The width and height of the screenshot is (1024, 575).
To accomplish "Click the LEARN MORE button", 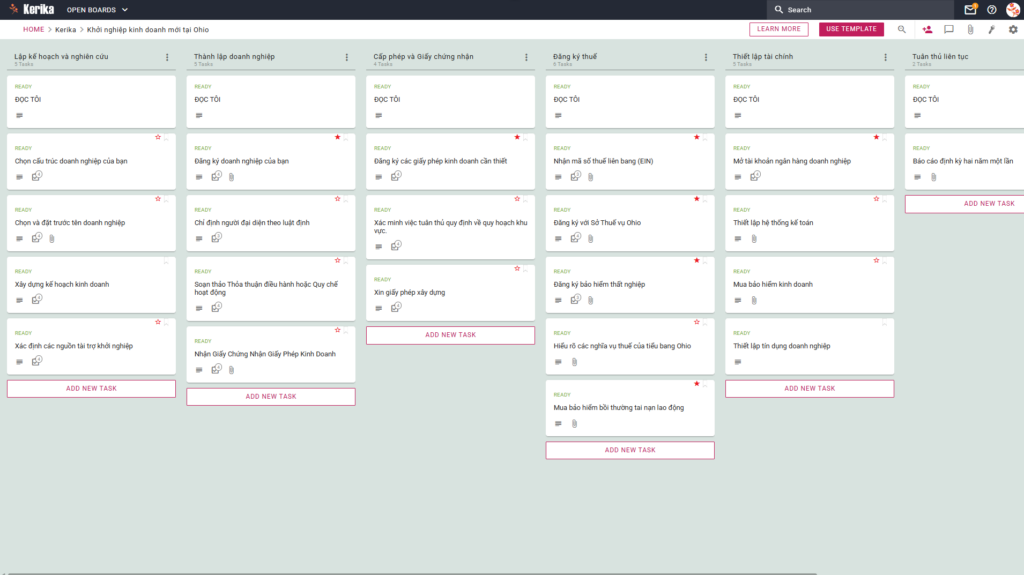I will (778, 29).
